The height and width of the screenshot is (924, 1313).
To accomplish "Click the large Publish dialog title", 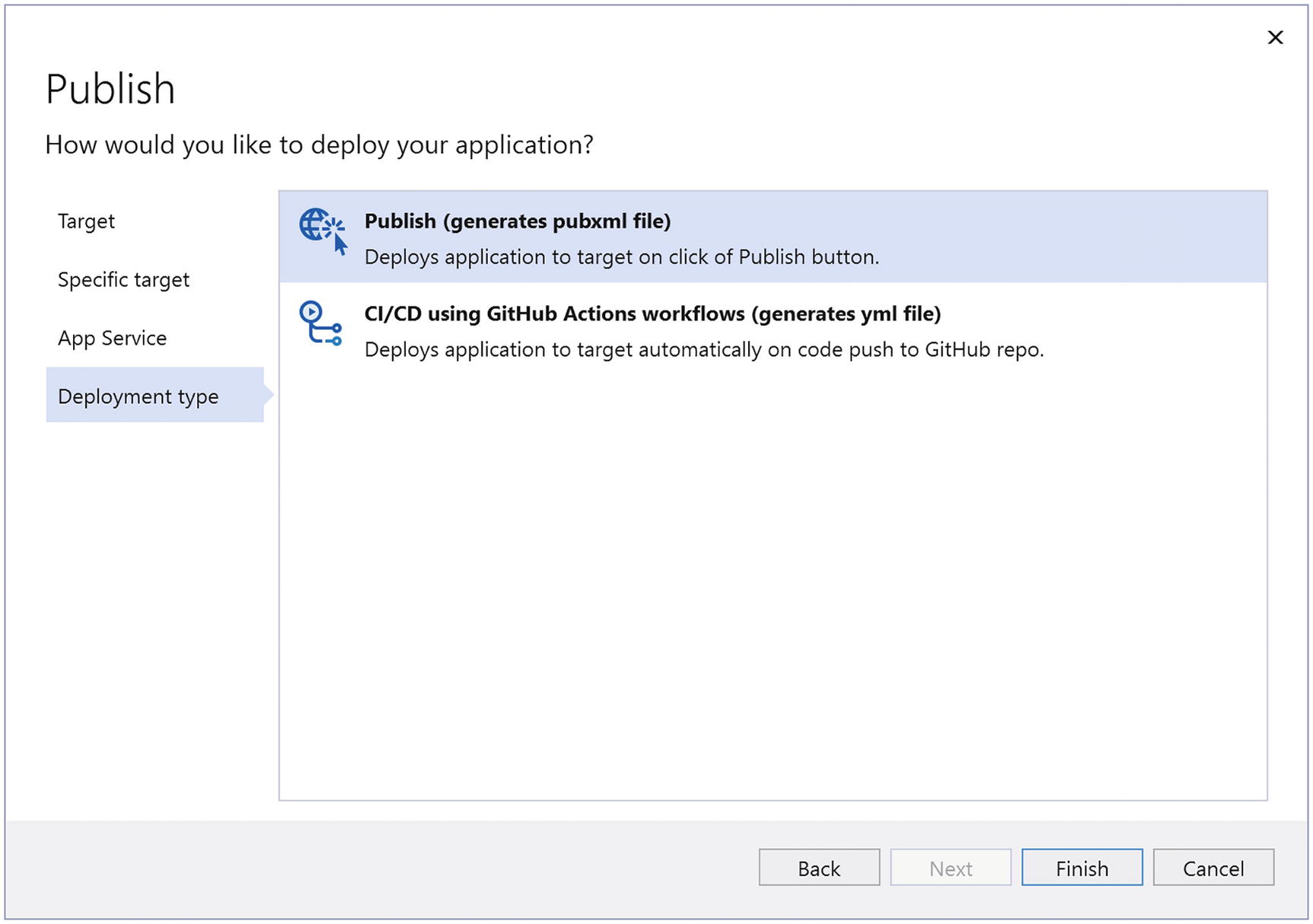I will (110, 89).
